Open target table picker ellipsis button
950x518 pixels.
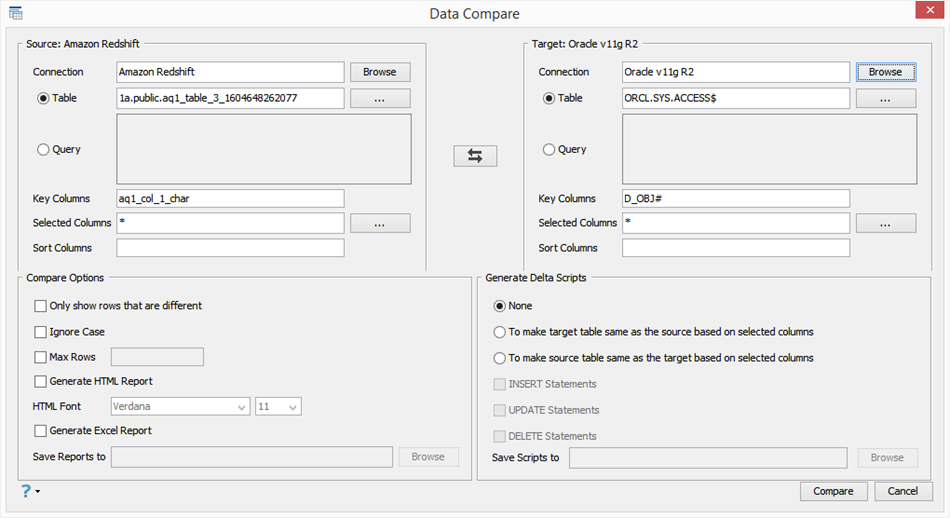pyautogui.click(x=886, y=99)
